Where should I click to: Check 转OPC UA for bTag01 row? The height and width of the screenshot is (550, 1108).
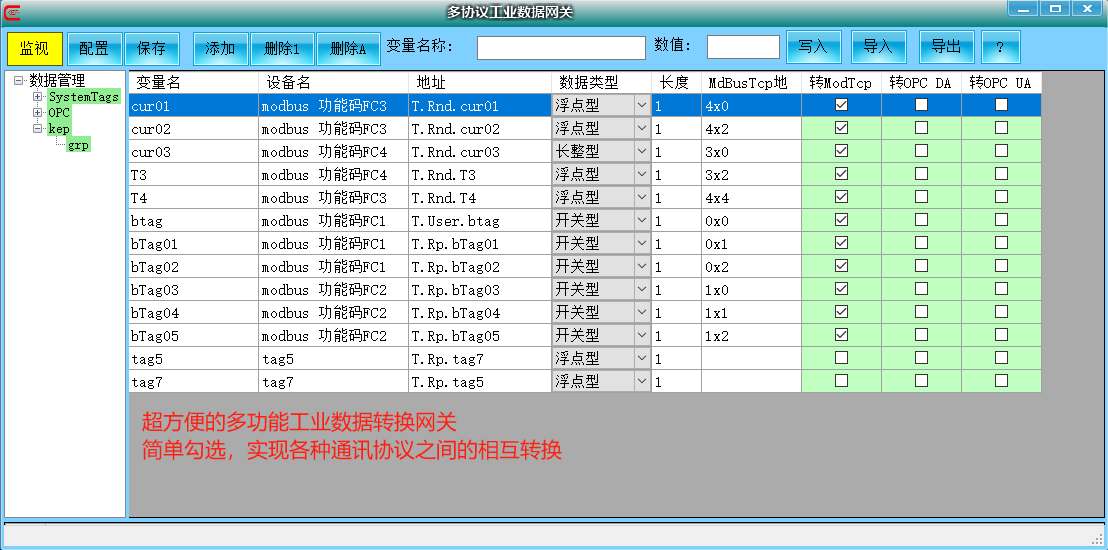pos(1001,243)
